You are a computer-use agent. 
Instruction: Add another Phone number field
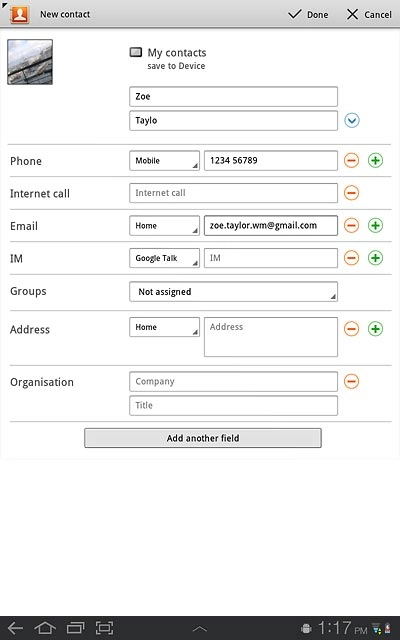[x=376, y=160]
